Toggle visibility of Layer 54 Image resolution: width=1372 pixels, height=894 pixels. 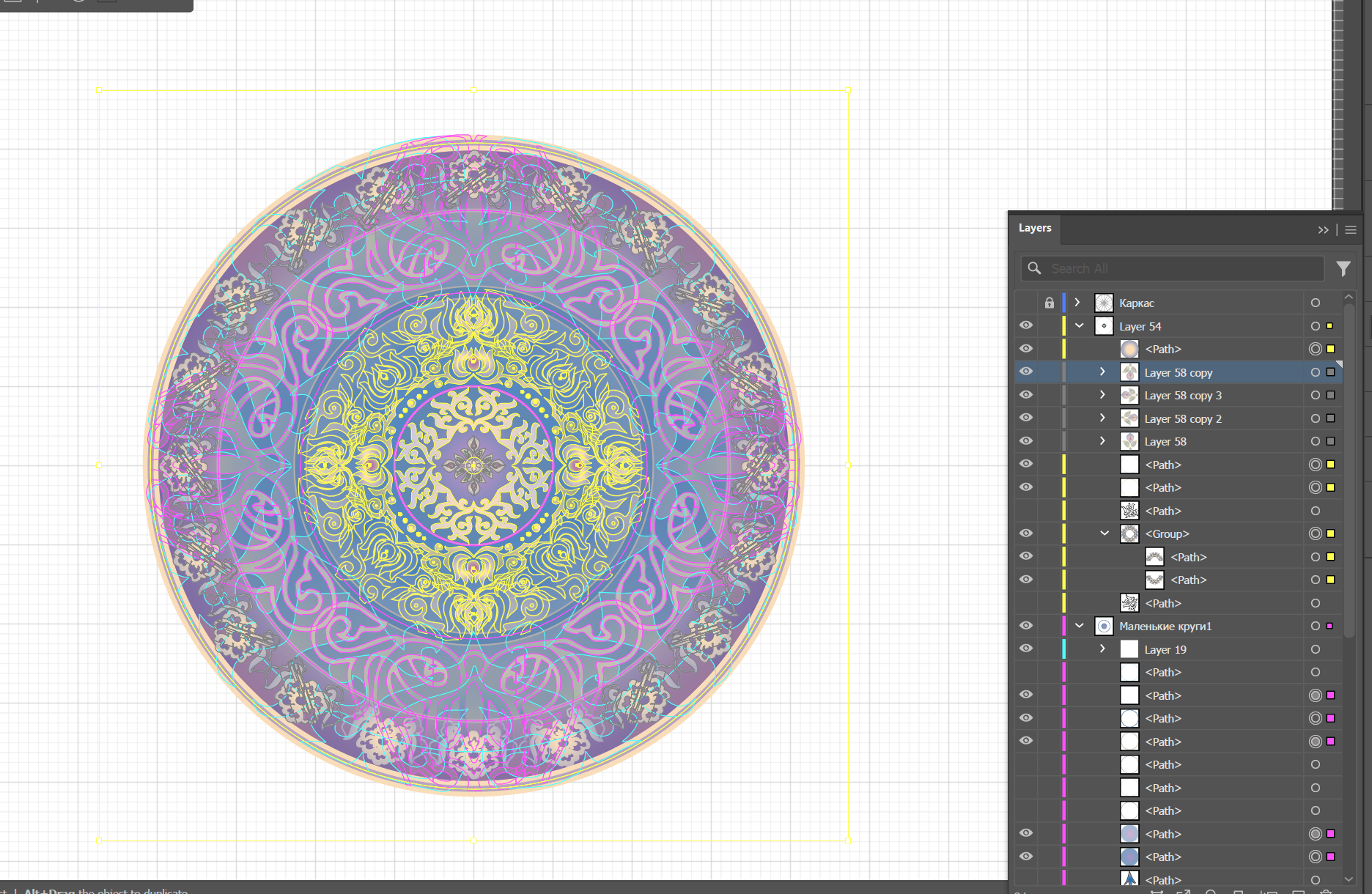pos(1026,325)
